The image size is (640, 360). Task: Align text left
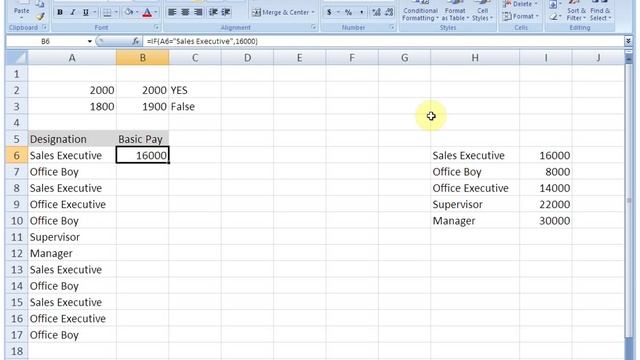tap(172, 12)
